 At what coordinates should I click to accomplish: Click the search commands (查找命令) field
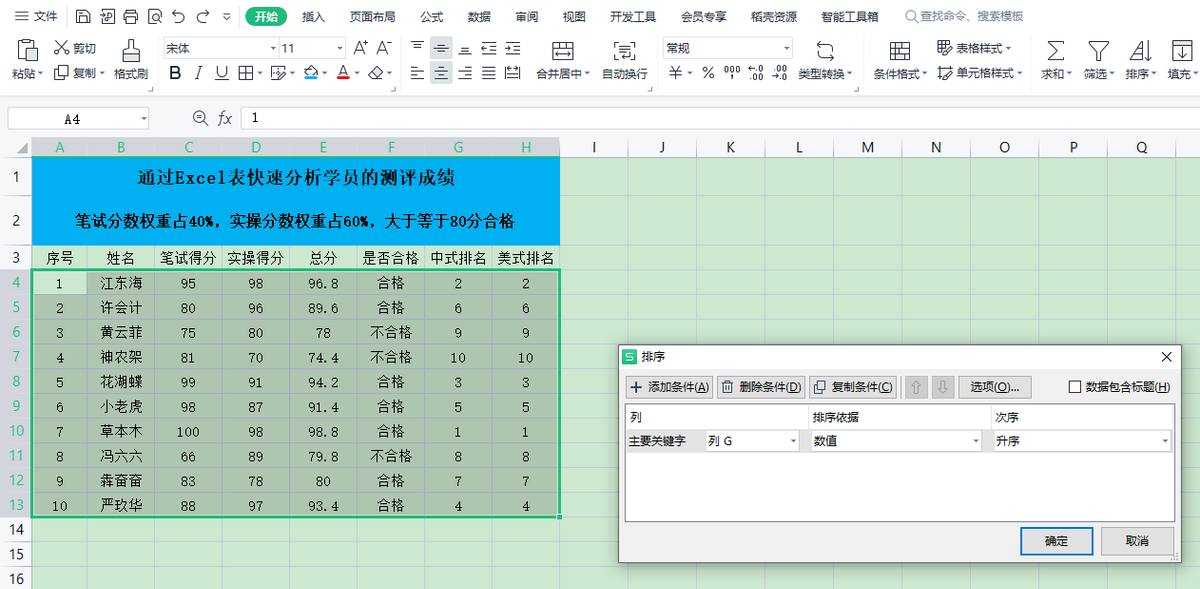964,16
